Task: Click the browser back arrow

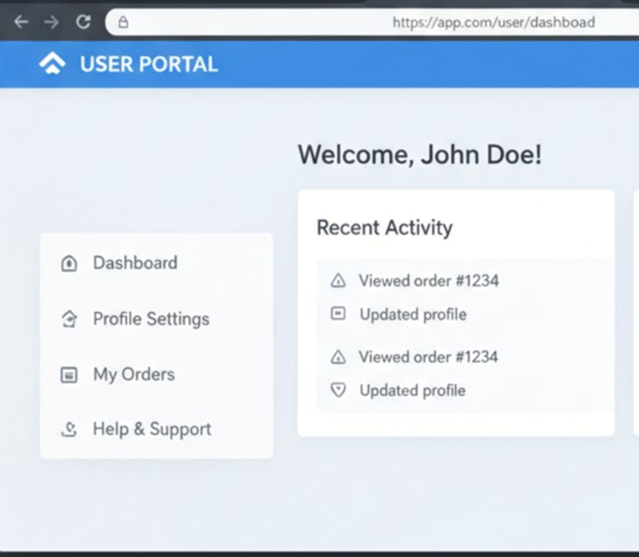Action: [21, 21]
